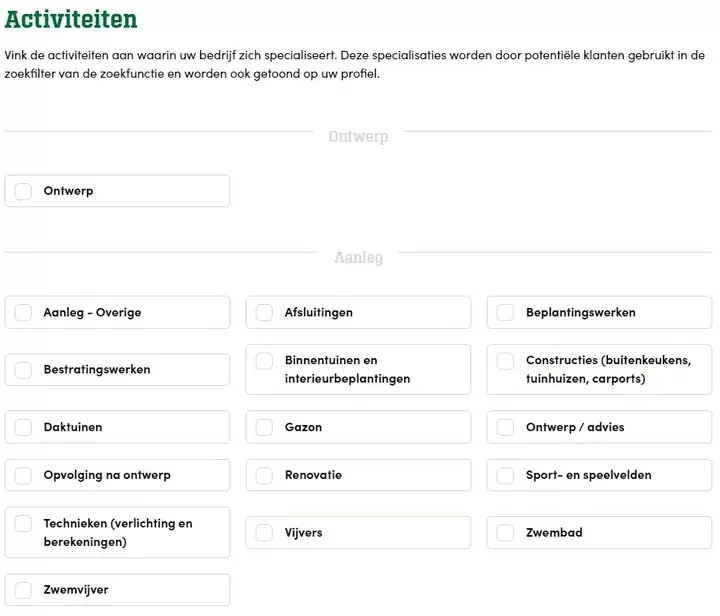The height and width of the screenshot is (616, 720).
Task: Tick Bestratingswerken checkbox
Action: [x=23, y=370]
